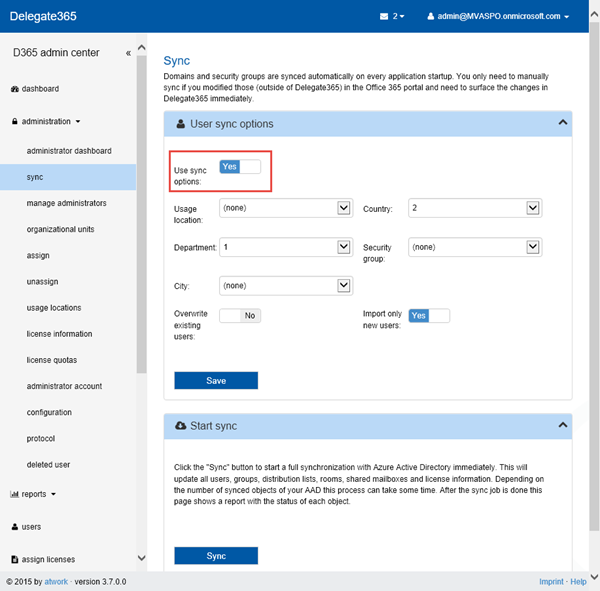Collapse sidebar with double chevron icon
This screenshot has width=600, height=591.
point(128,53)
